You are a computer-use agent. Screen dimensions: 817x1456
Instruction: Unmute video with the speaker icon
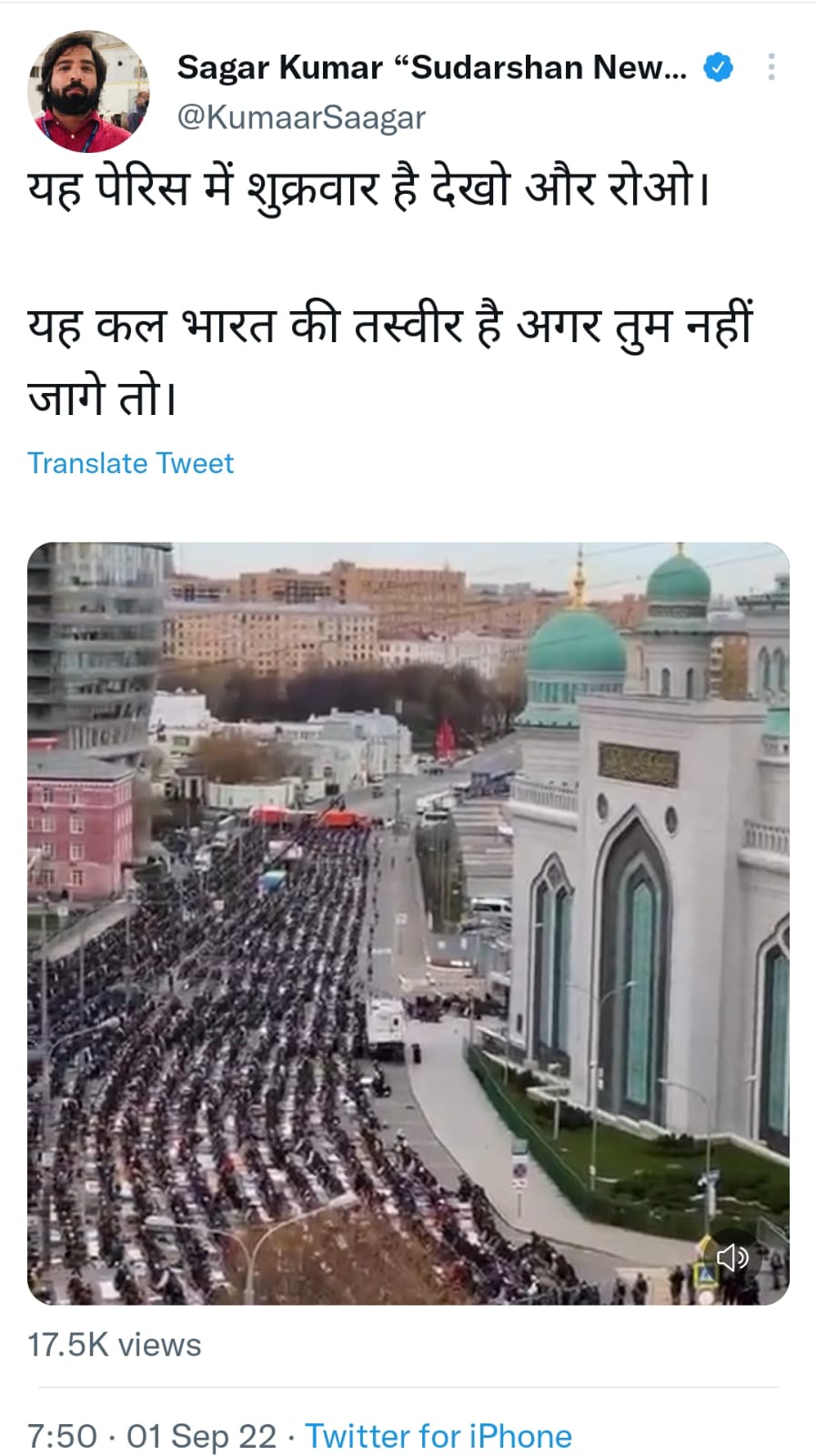731,1258
